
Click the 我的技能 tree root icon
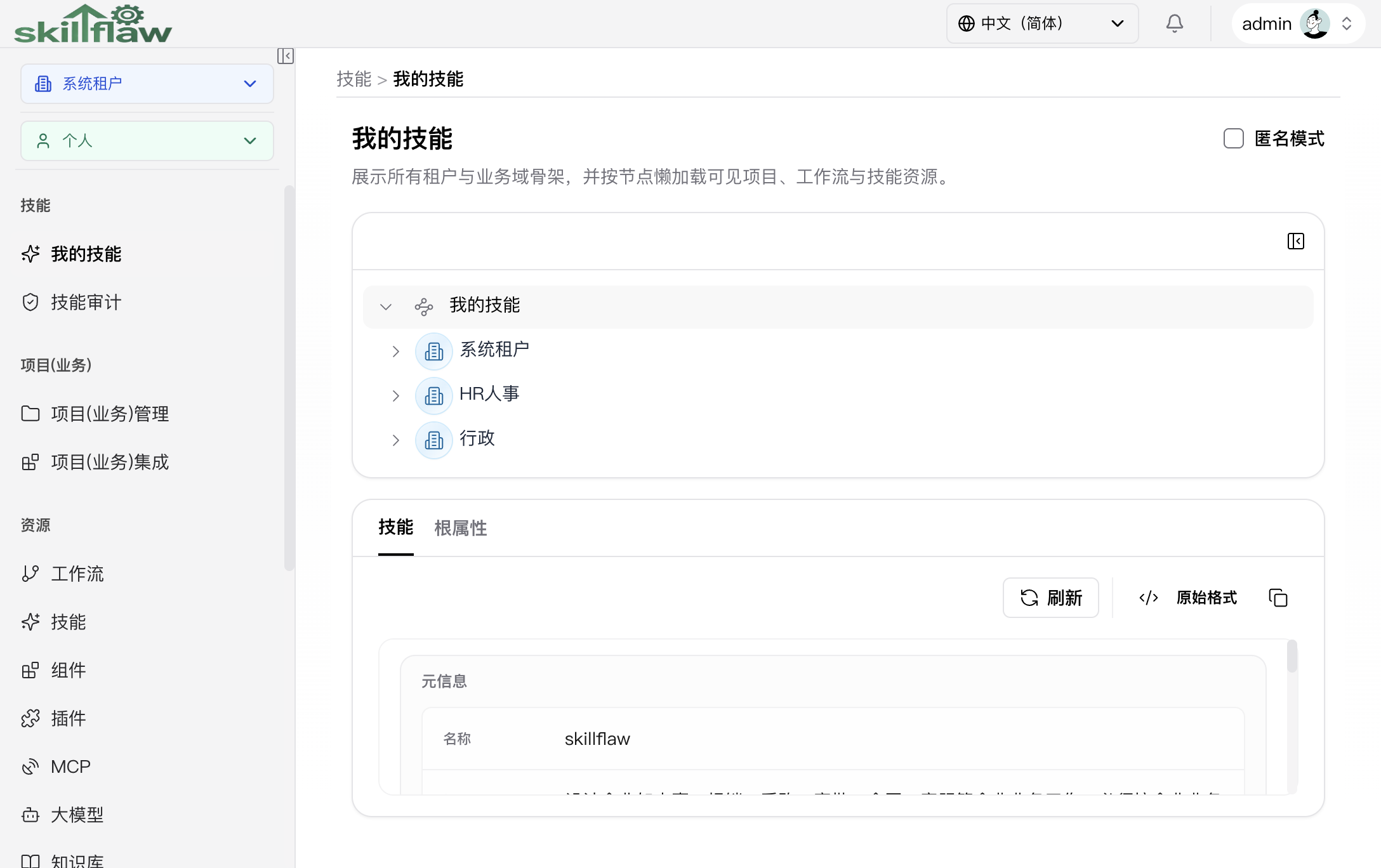click(423, 307)
